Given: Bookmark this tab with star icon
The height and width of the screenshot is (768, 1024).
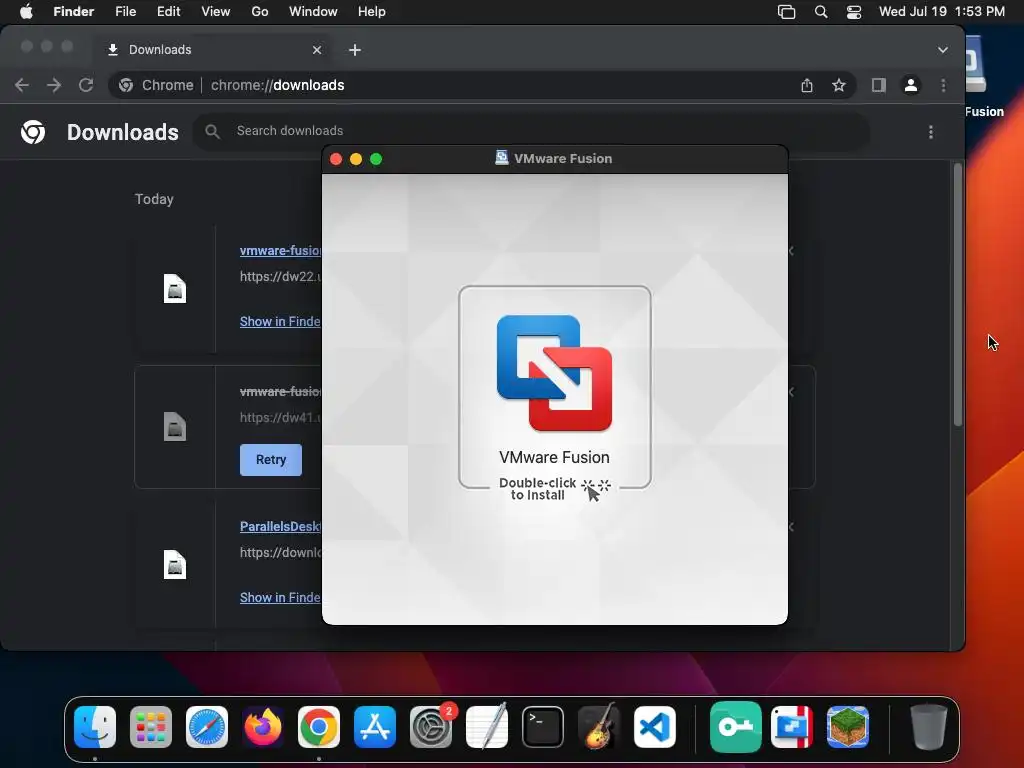Looking at the screenshot, I should pyautogui.click(x=839, y=85).
